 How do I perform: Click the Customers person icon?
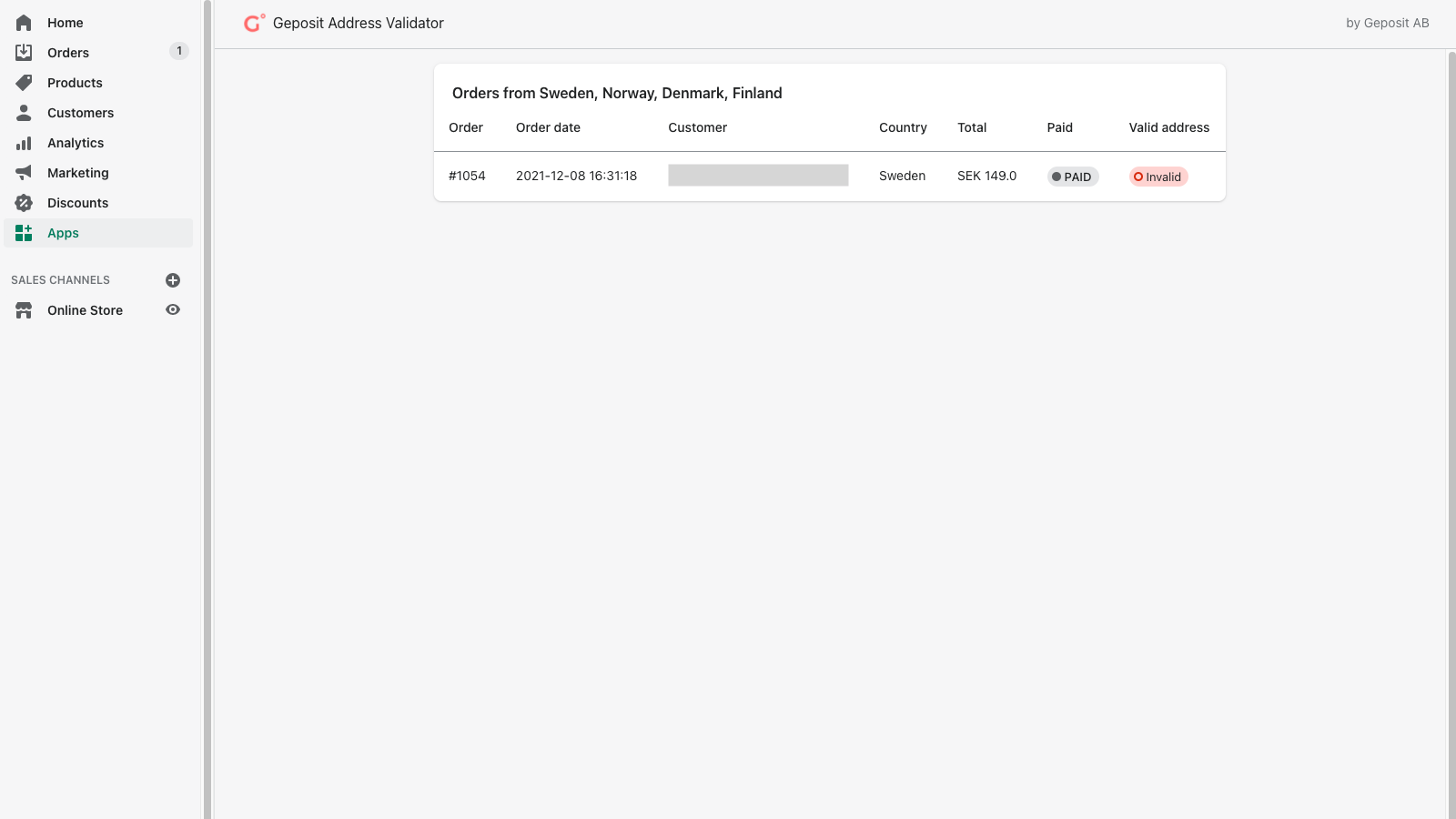coord(24,113)
